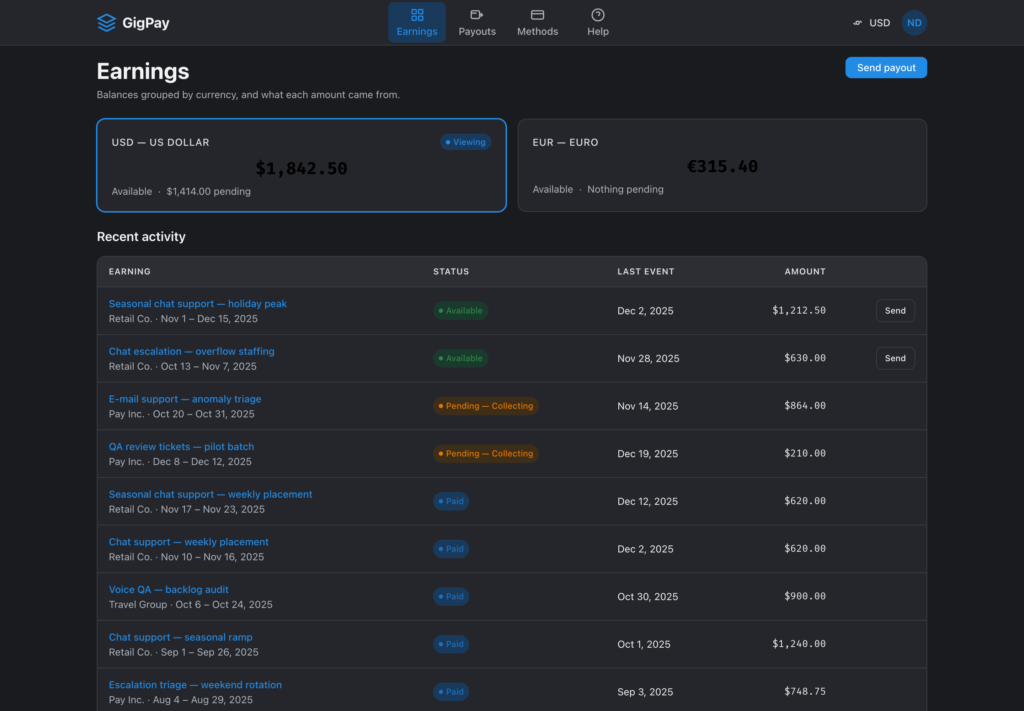
Task: Open Chat support — weekly placement link
Action: click(x=188, y=542)
